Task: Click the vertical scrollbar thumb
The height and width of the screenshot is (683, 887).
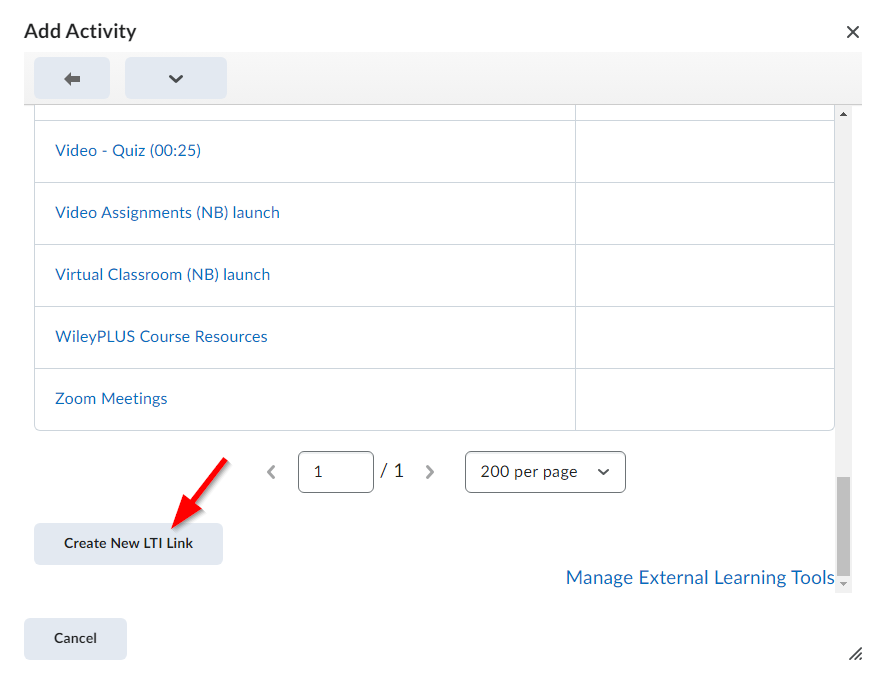Action: tap(843, 525)
